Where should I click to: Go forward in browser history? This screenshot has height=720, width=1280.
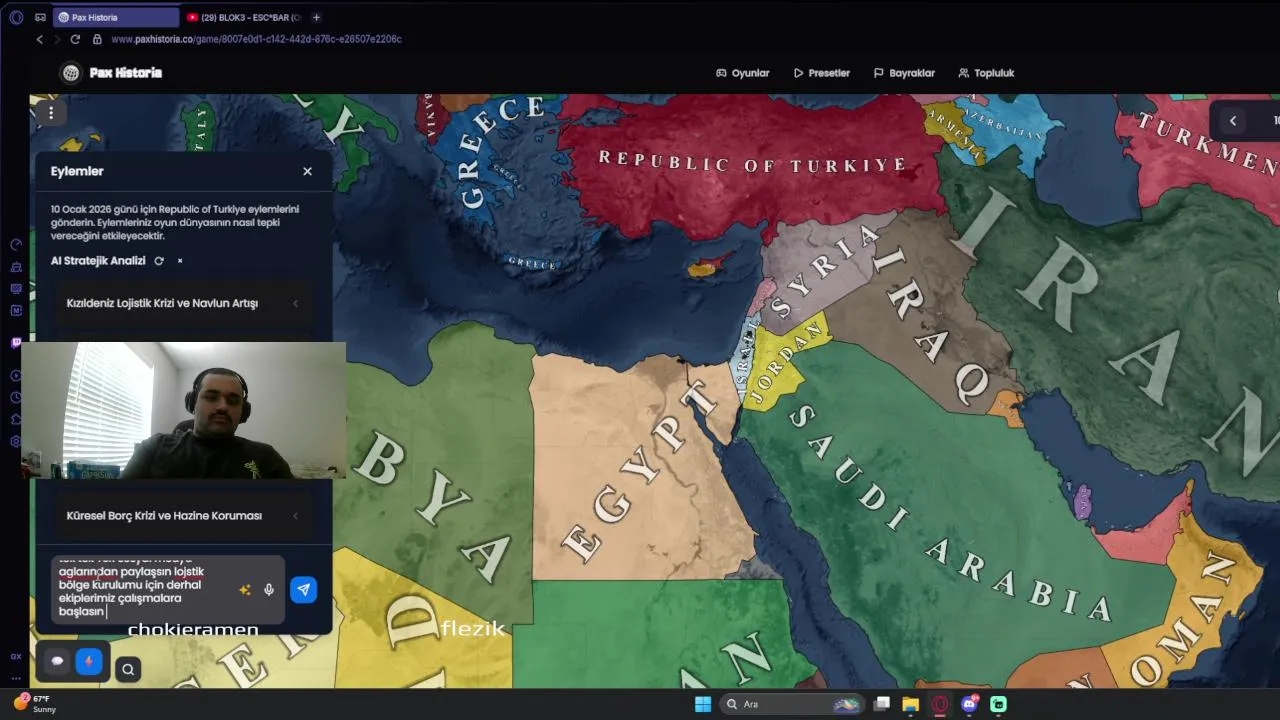pyautogui.click(x=57, y=39)
